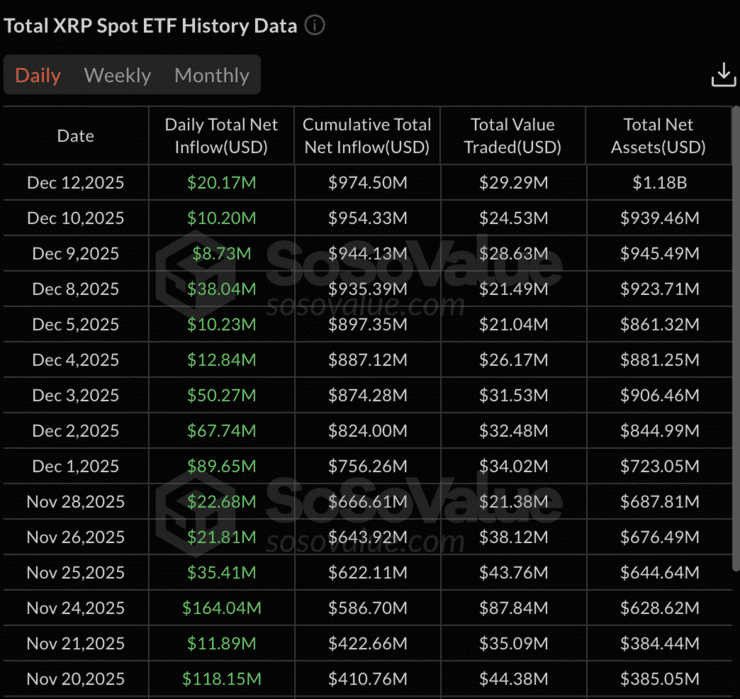Switch to the Weekly tab

tap(118, 76)
